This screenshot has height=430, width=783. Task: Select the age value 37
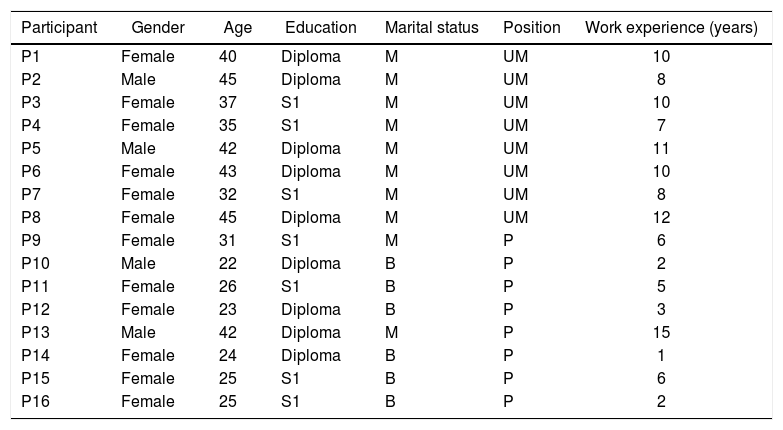tap(228, 103)
